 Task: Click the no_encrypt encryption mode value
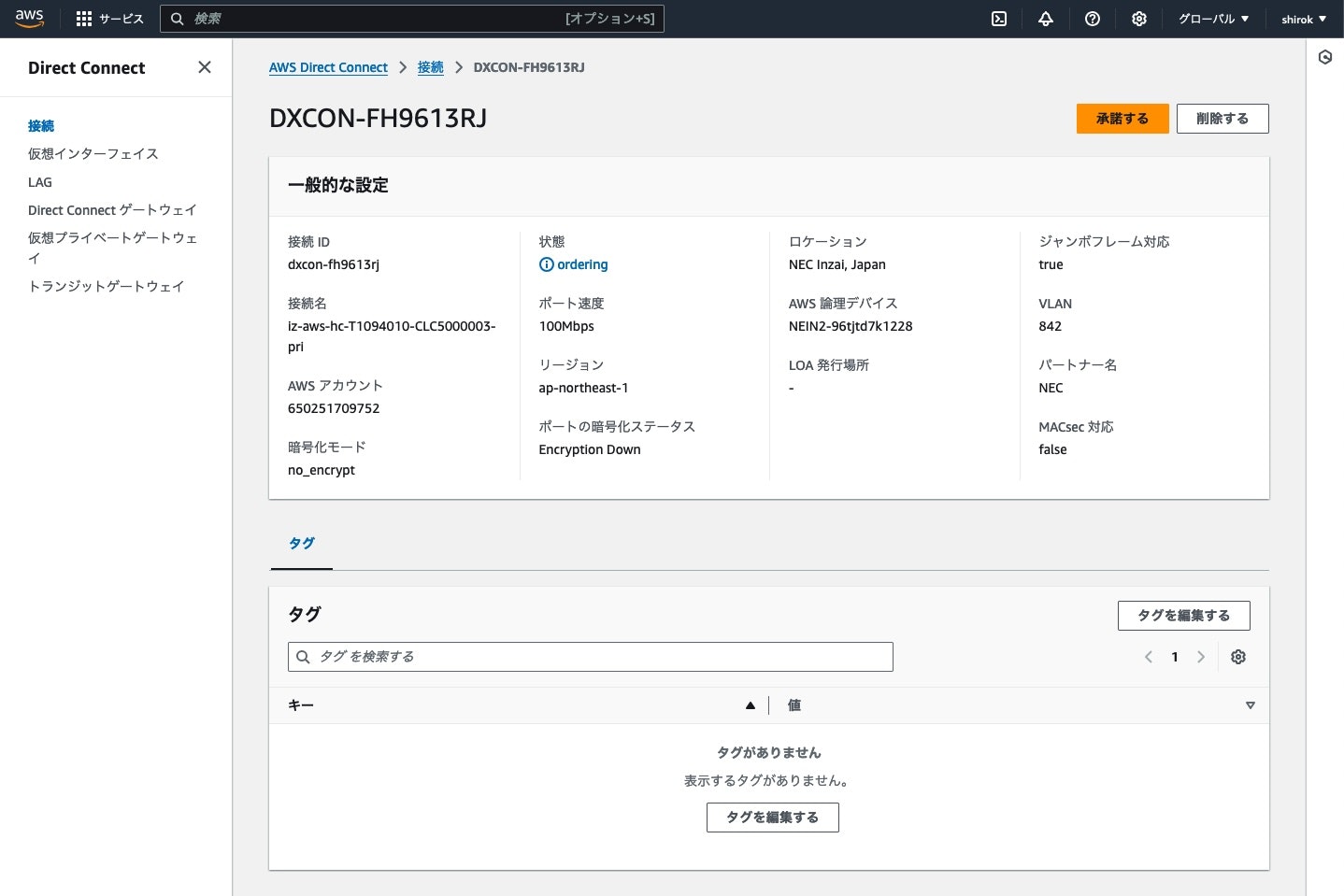(322, 470)
